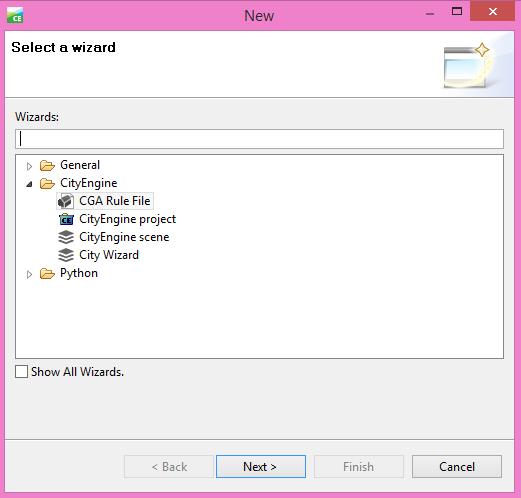Enable the Show All Wizards checkbox

point(22,371)
